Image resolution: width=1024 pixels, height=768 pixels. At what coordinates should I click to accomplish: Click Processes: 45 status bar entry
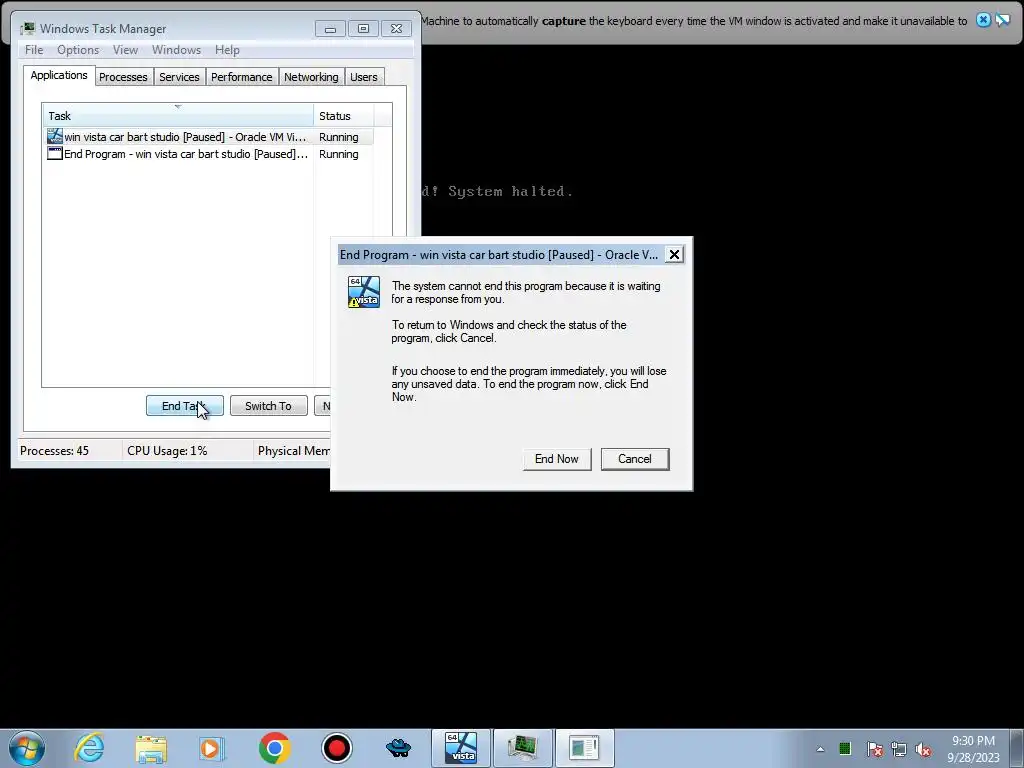coord(54,451)
